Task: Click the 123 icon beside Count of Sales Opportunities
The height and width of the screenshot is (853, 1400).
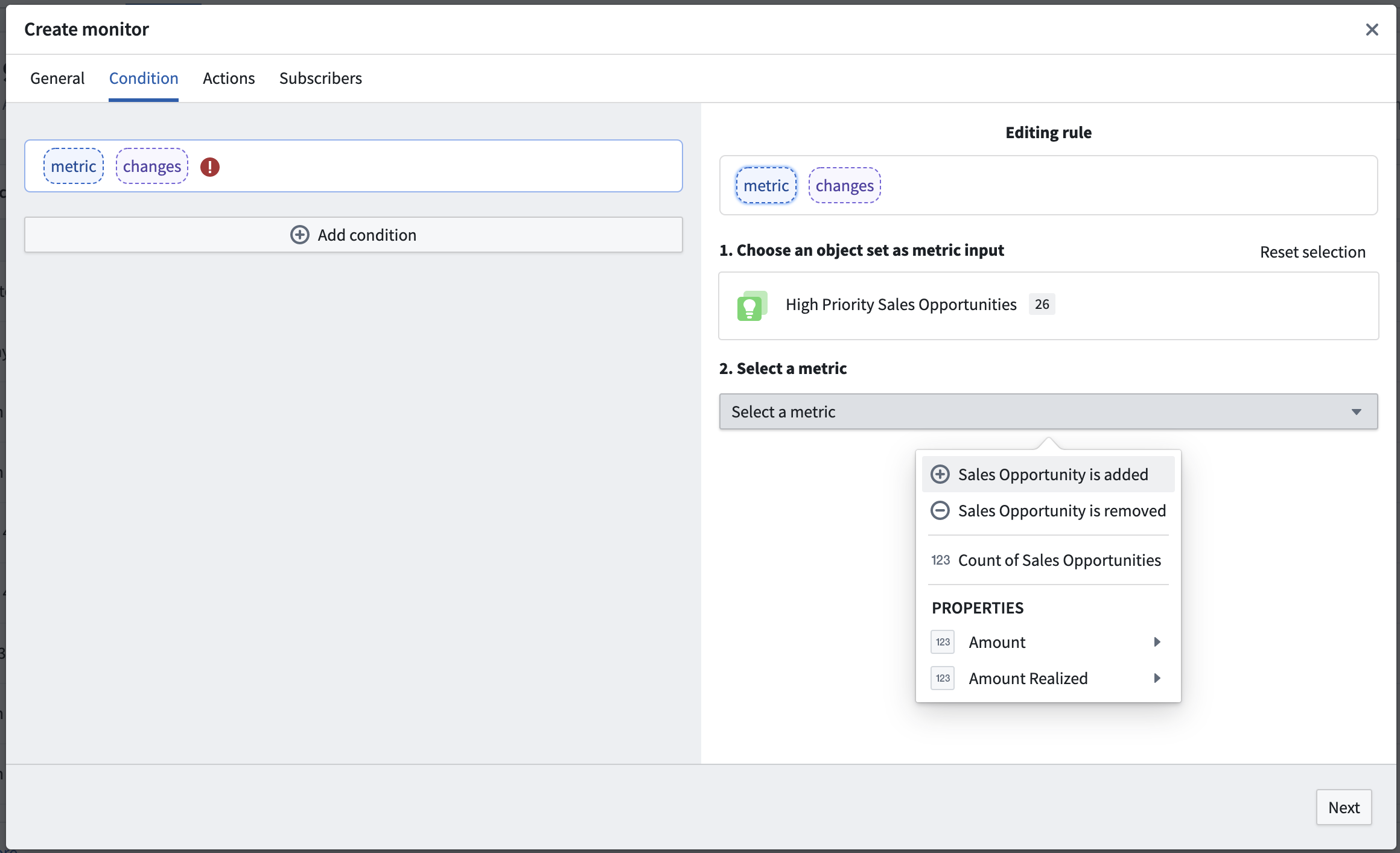Action: pyautogui.click(x=940, y=560)
